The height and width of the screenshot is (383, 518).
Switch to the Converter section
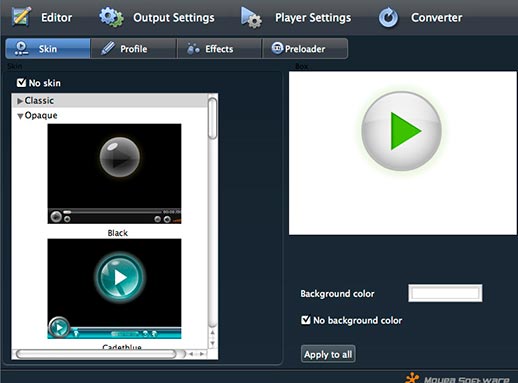coord(436,17)
